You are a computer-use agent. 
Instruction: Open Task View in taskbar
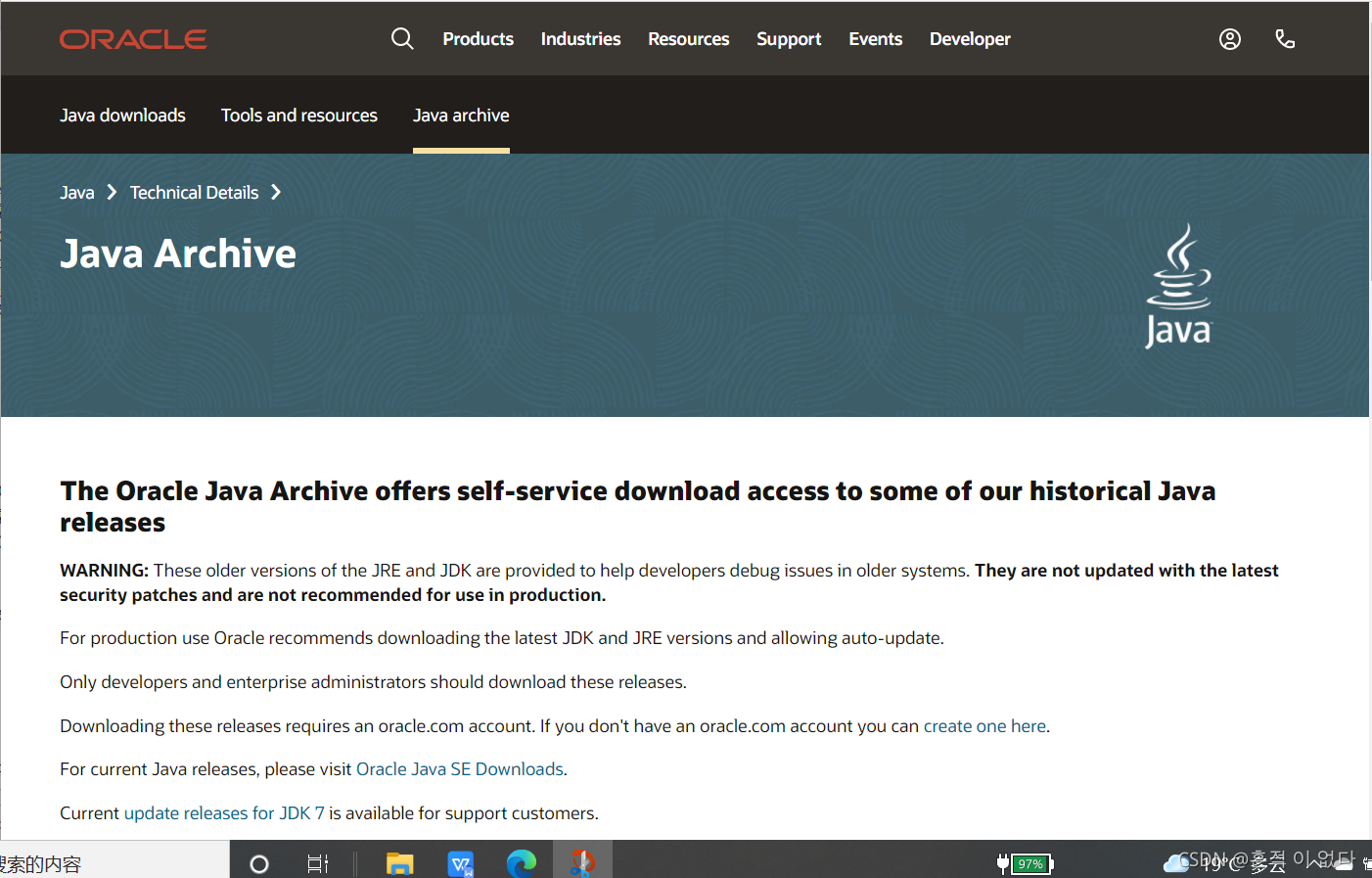pos(318,864)
